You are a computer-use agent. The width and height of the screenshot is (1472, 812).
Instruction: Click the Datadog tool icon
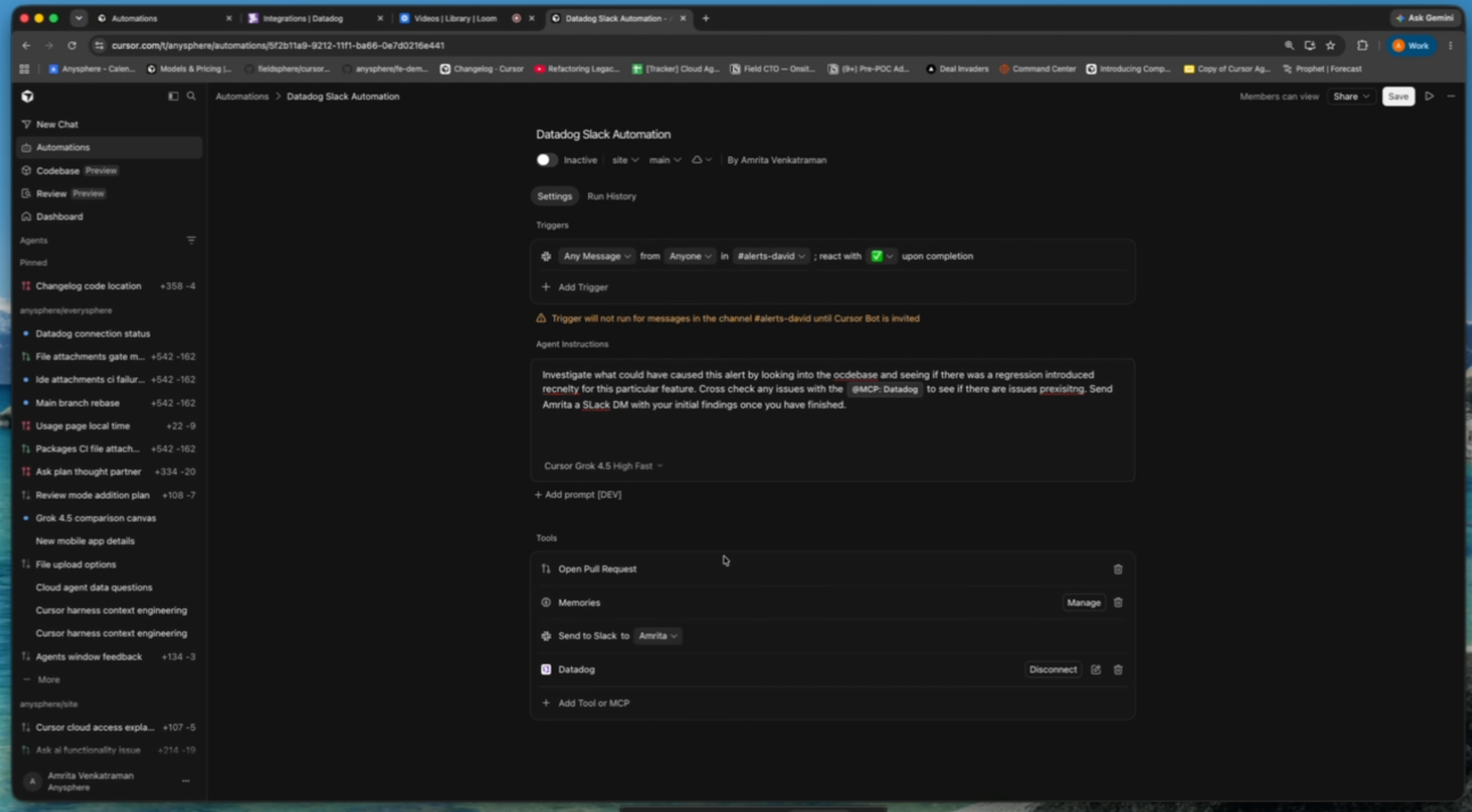pos(546,670)
